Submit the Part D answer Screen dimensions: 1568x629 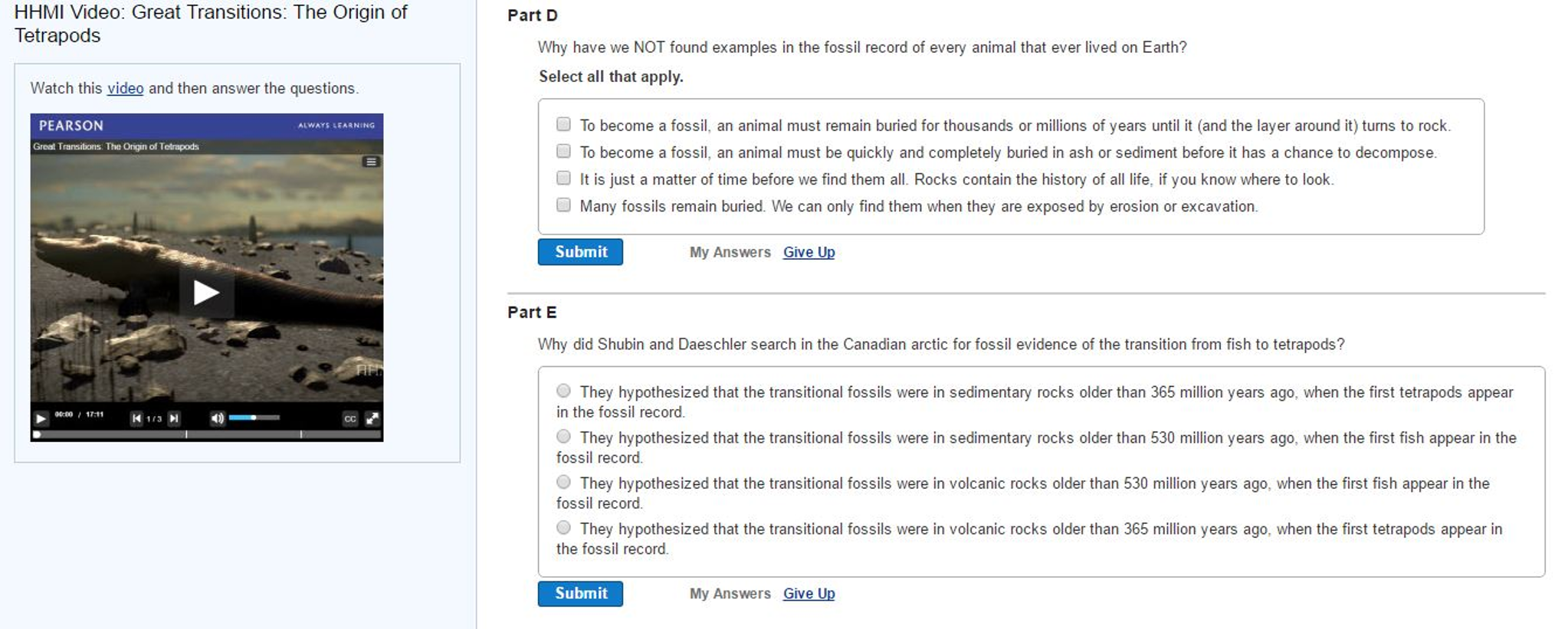(x=580, y=252)
